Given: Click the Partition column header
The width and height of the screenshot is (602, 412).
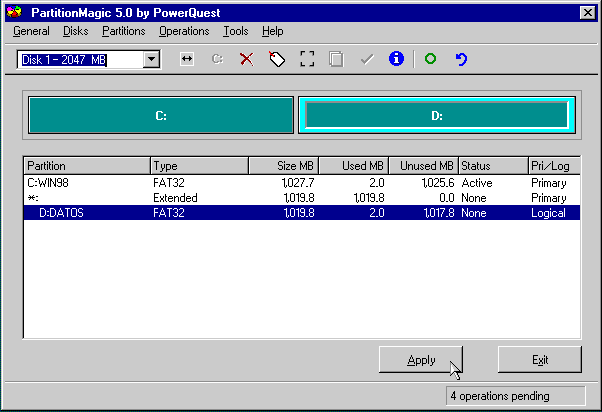Looking at the screenshot, I should [87, 166].
